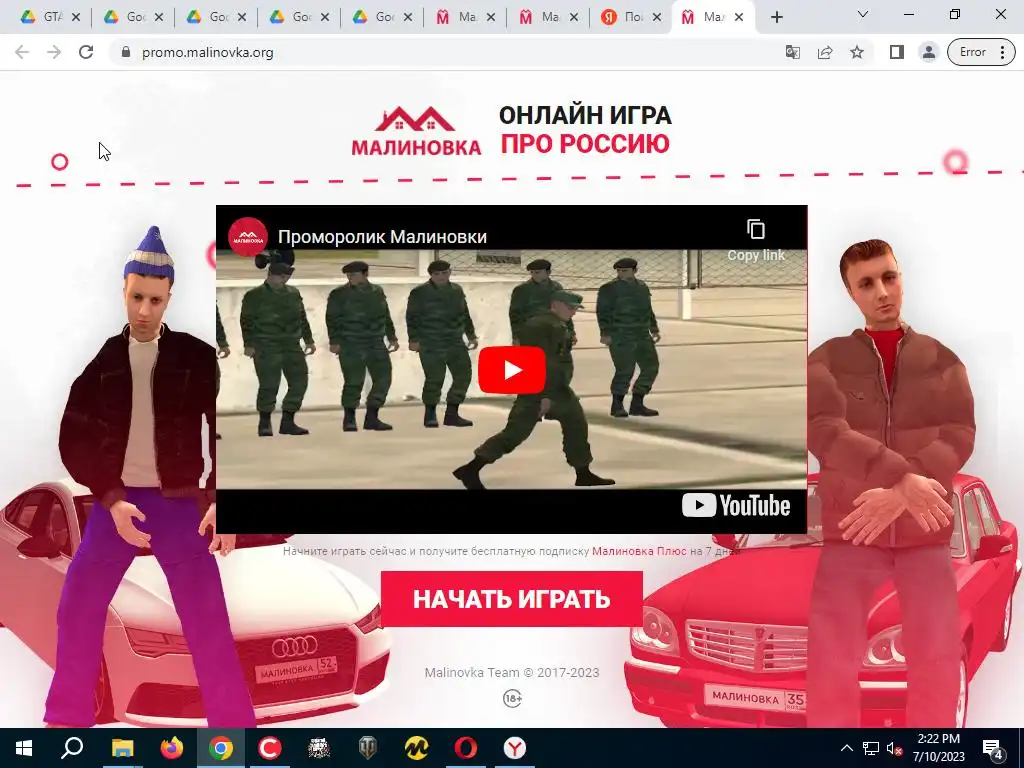Screen dimensions: 1024x768
Task: Open the yellow M app on taskbar
Action: click(417, 748)
